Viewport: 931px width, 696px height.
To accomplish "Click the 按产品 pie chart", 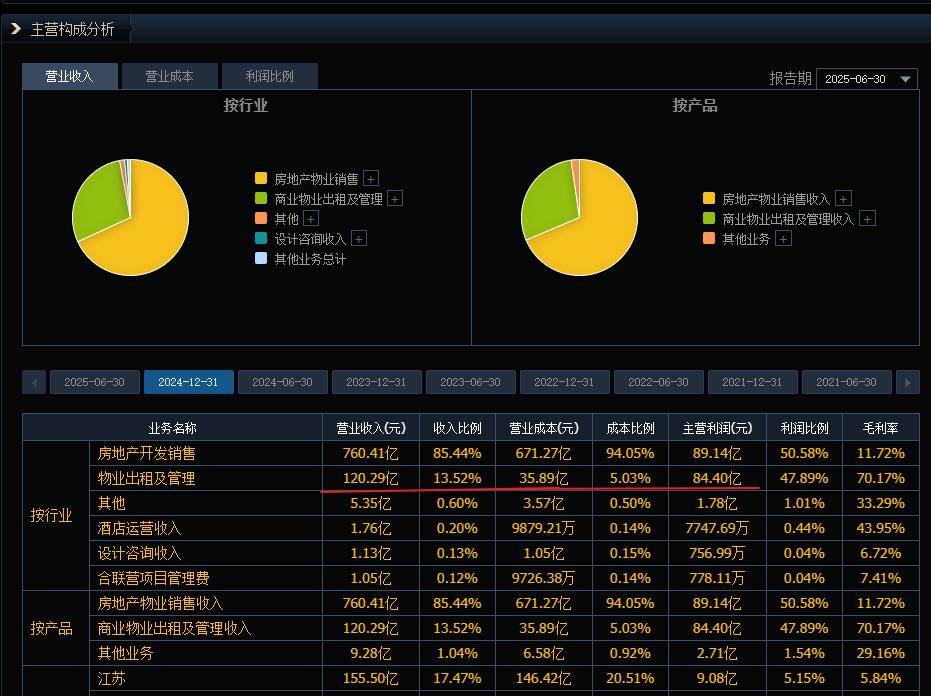I will point(580,217).
